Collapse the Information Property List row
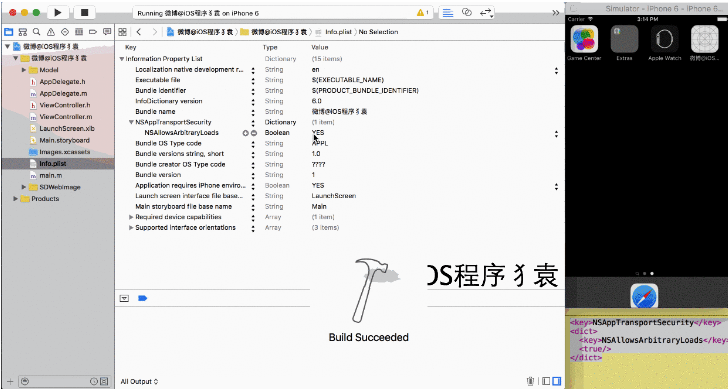The image size is (728, 389). click(122, 59)
